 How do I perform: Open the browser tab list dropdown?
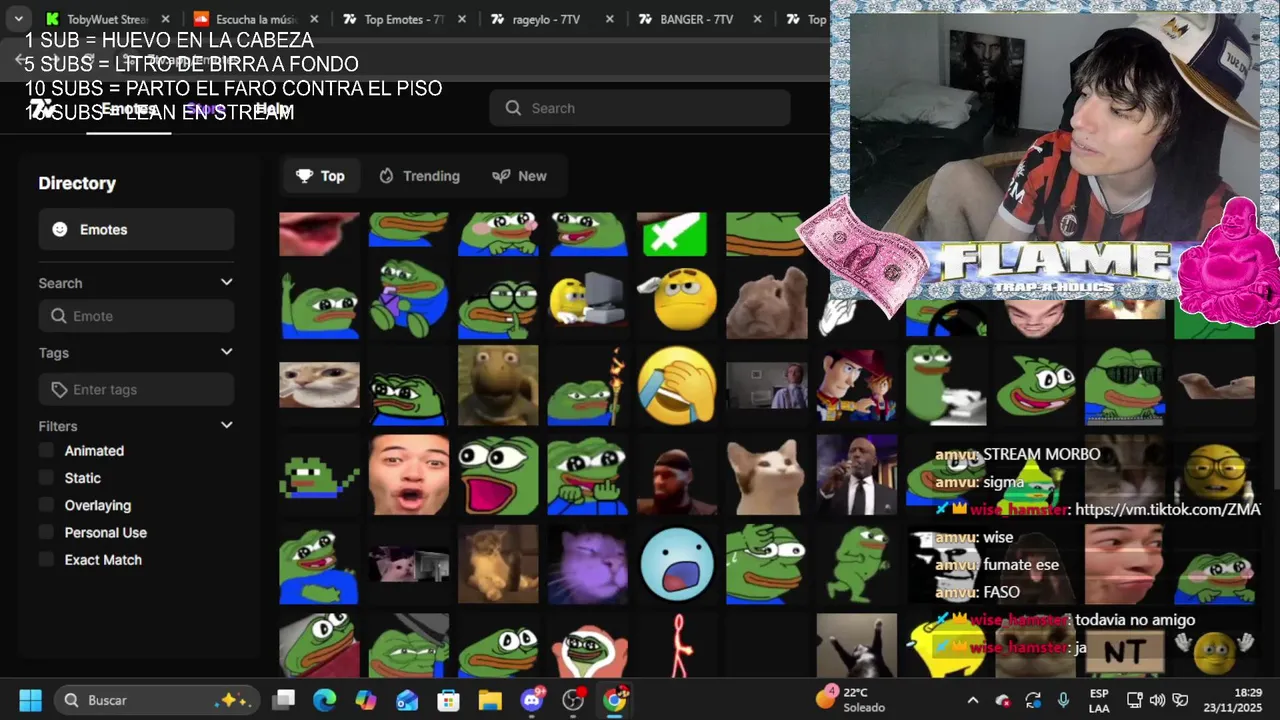(18, 19)
